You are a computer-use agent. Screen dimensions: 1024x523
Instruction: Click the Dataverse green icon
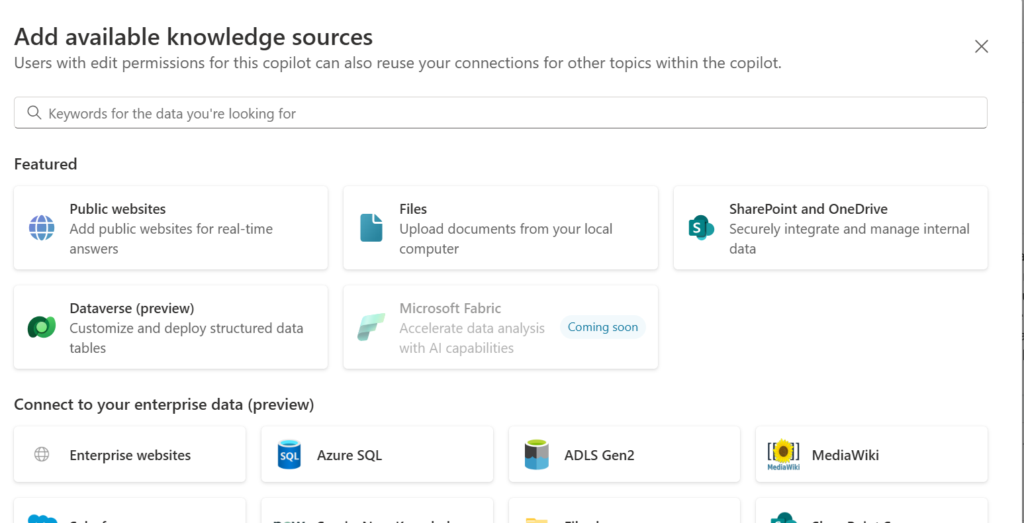(42, 326)
